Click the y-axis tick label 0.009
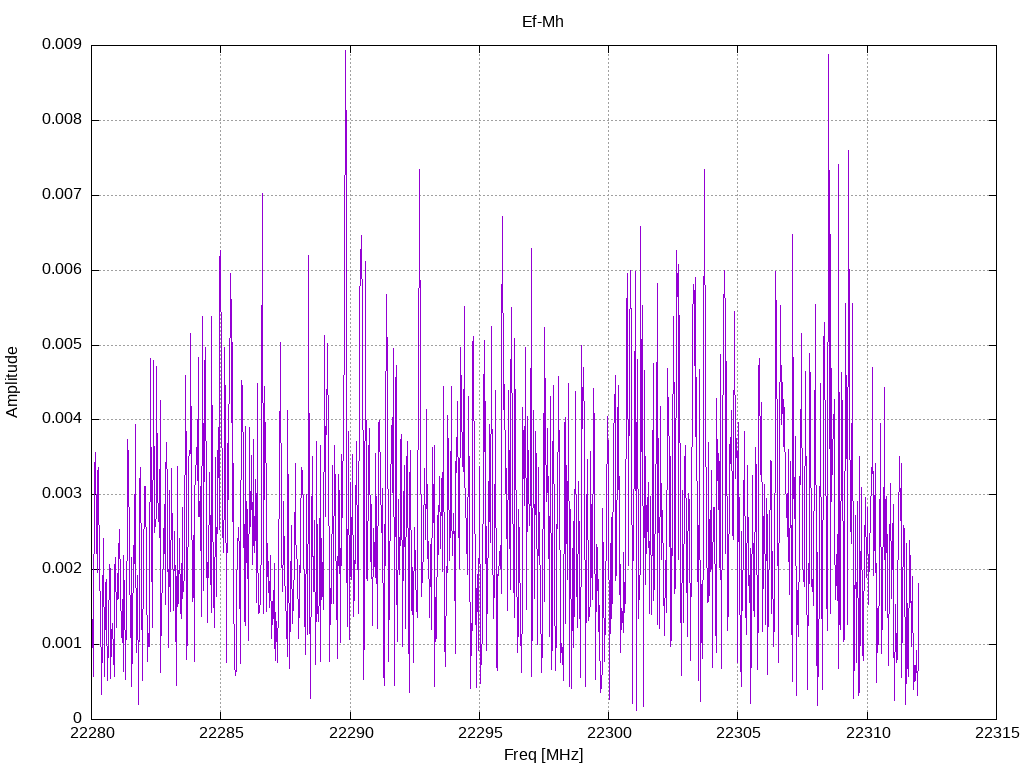The width and height of the screenshot is (1024, 768). point(62,44)
